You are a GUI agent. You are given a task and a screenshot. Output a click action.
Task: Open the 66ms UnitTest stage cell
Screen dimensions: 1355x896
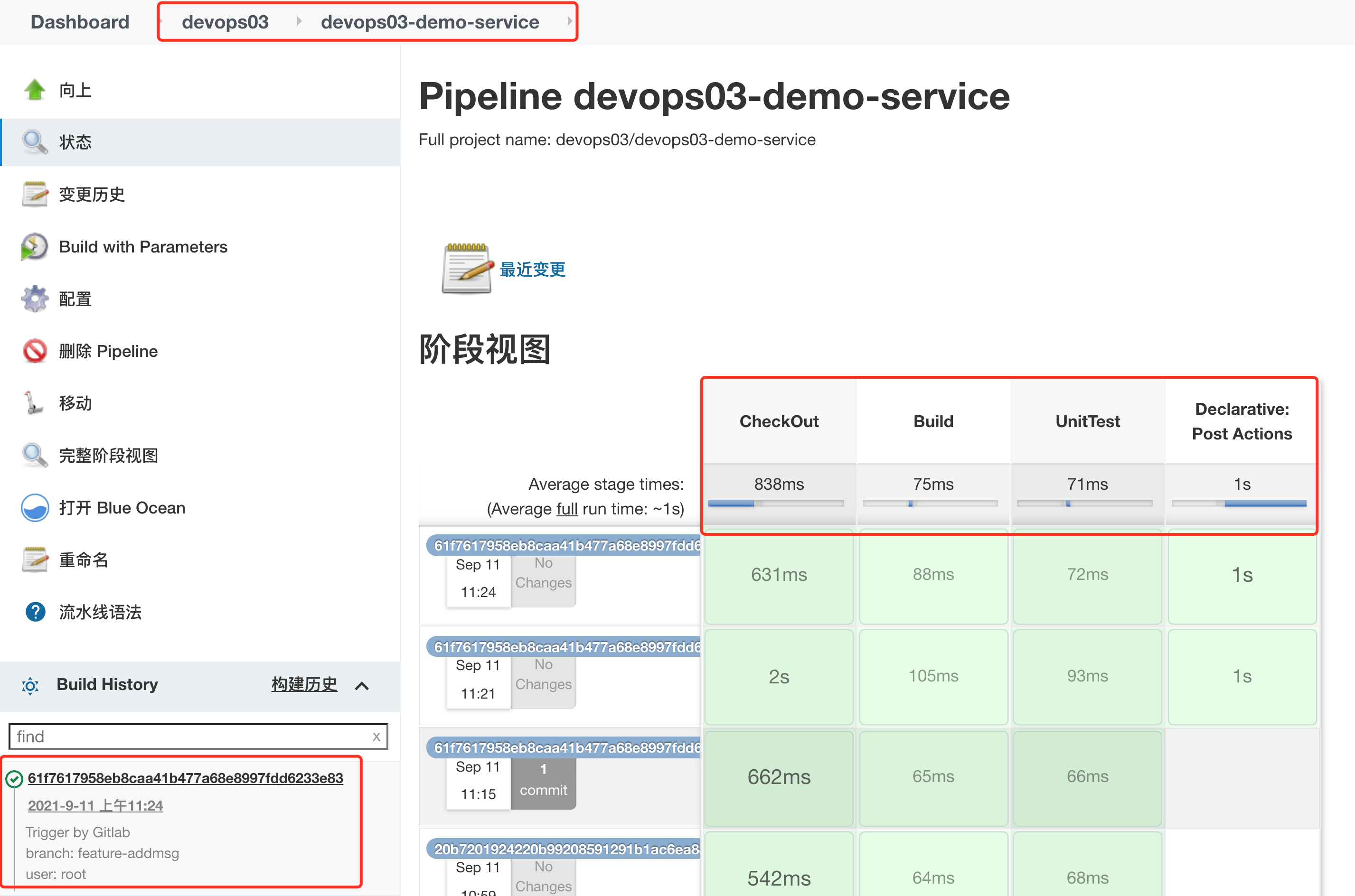(1088, 778)
